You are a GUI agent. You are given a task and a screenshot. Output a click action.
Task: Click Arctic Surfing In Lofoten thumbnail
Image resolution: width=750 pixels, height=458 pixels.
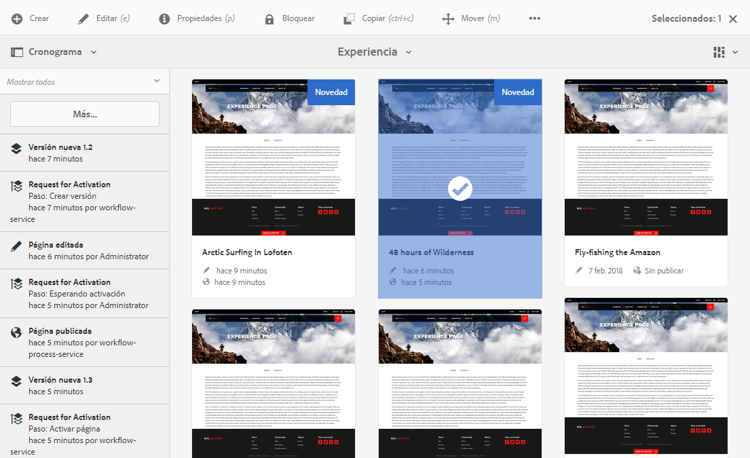pos(274,158)
